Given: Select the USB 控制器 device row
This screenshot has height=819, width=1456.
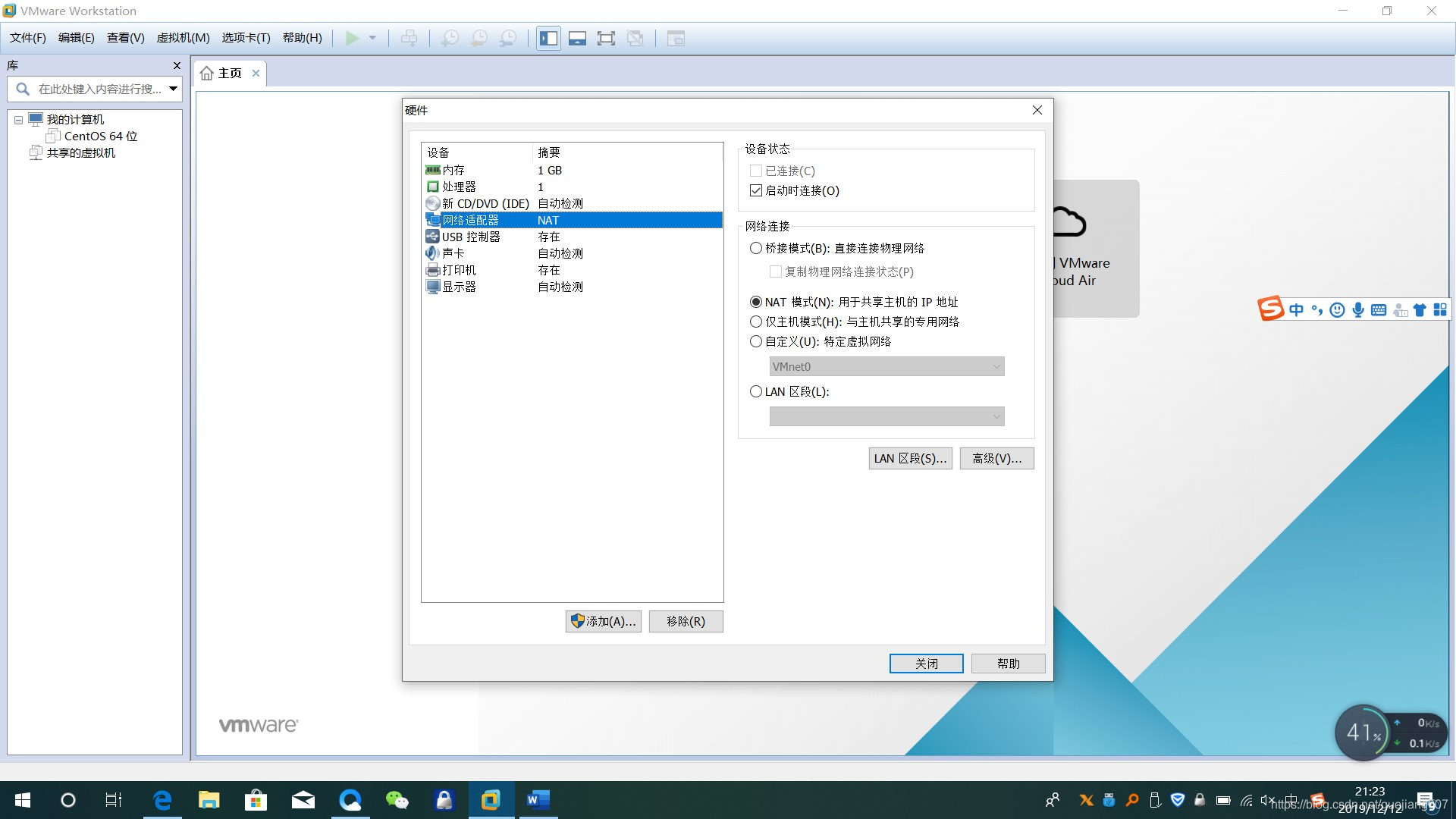Looking at the screenshot, I should tap(573, 237).
